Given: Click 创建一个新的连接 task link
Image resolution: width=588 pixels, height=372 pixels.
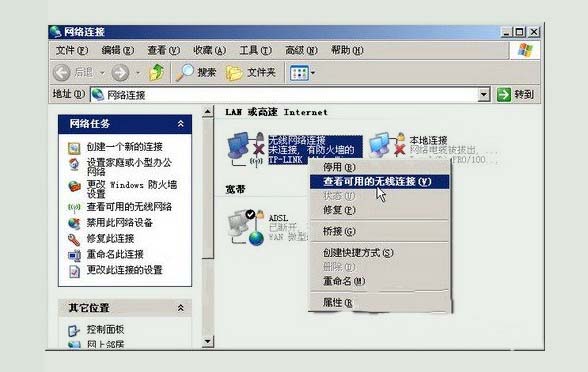Looking at the screenshot, I should [x=124, y=147].
